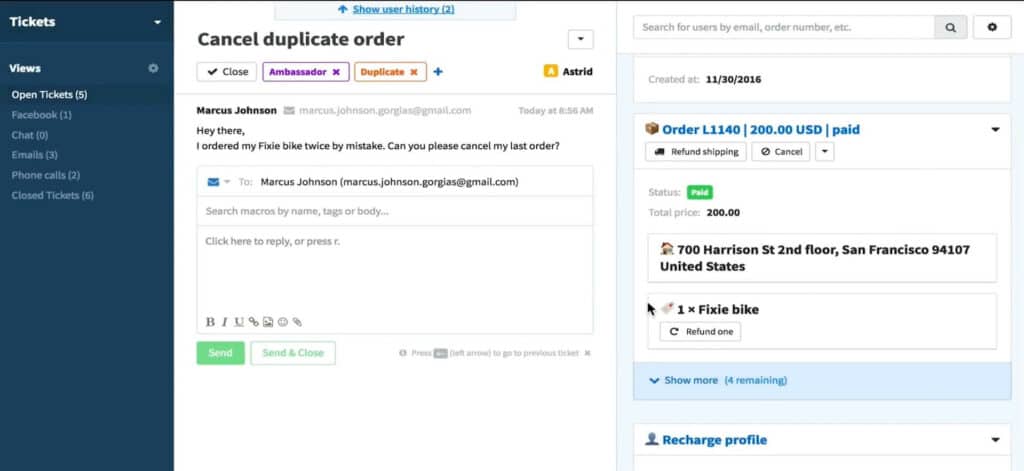Add a new tag with plus icon
Viewport: 1024px width, 471px height.
click(438, 72)
